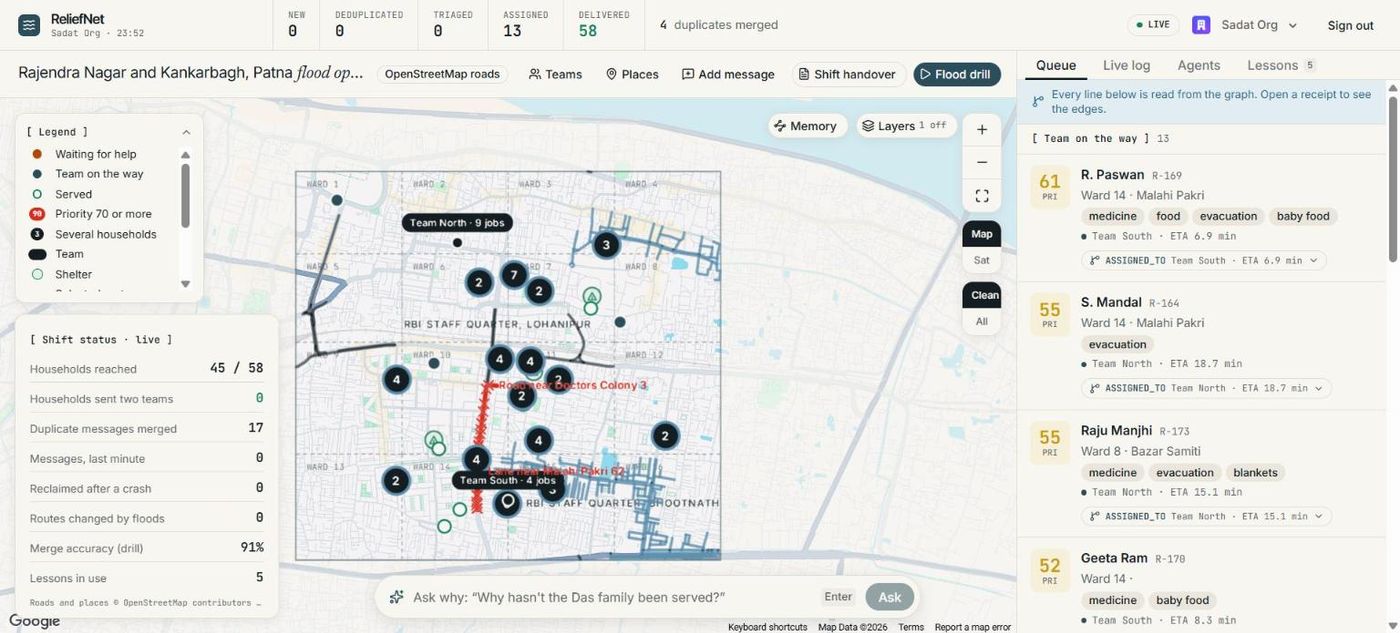Viewport: 1400px width, 633px height.
Task: Expand R. Paswan ASSIGNED_TO receipt
Action: pyautogui.click(x=1204, y=260)
